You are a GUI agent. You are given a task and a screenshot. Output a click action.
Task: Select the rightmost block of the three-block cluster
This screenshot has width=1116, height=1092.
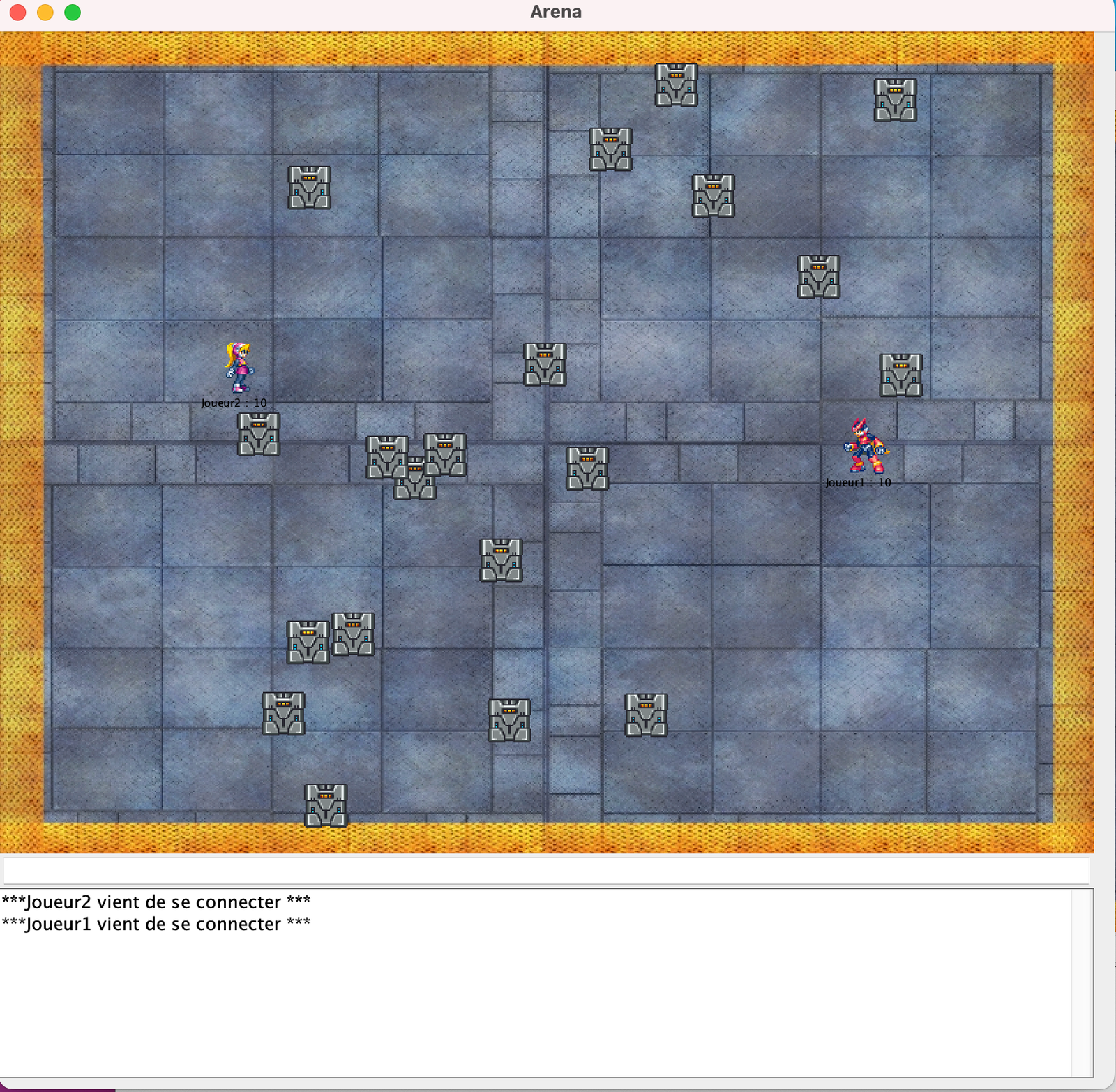point(445,454)
